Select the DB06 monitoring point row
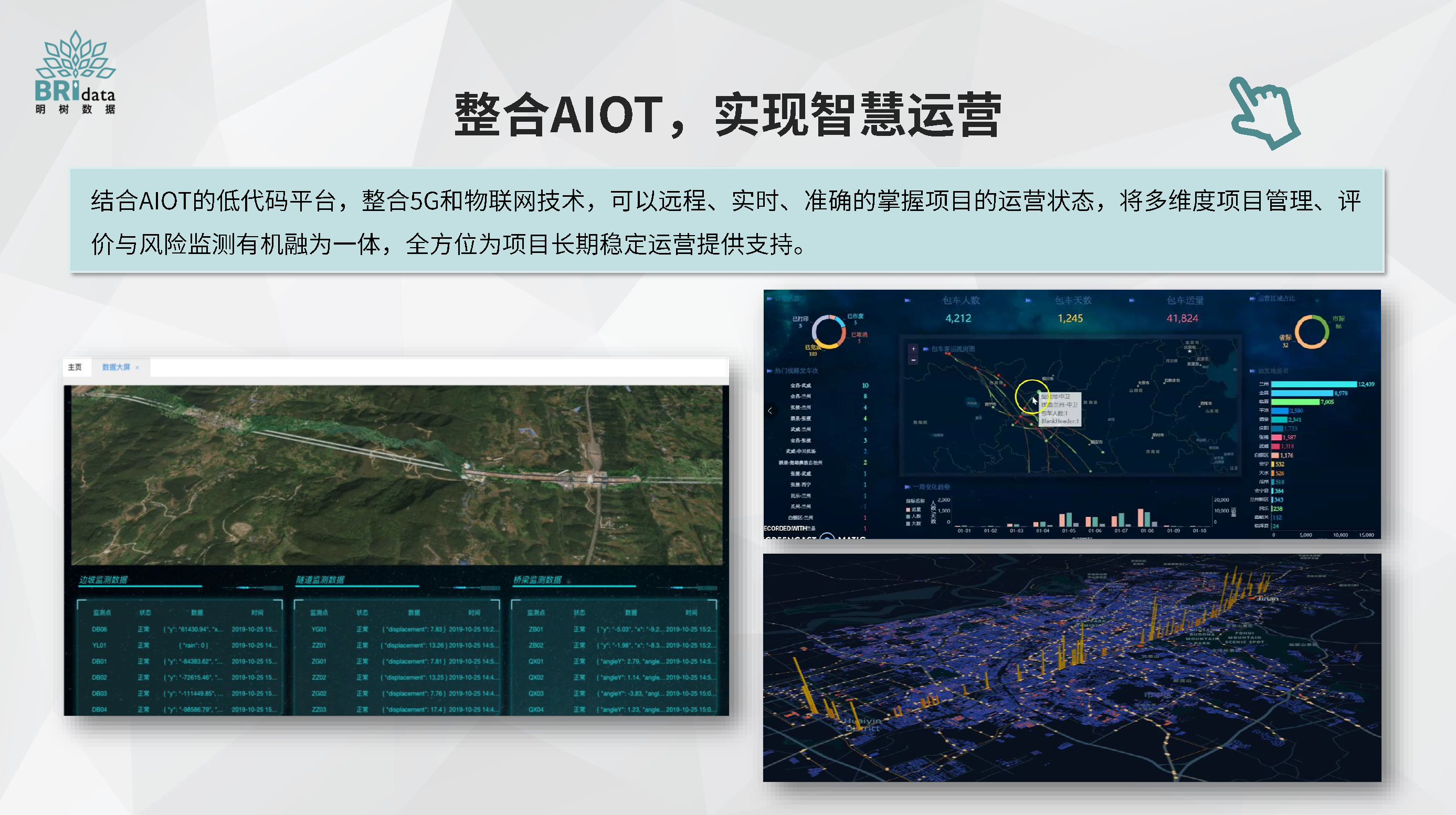 (x=180, y=629)
